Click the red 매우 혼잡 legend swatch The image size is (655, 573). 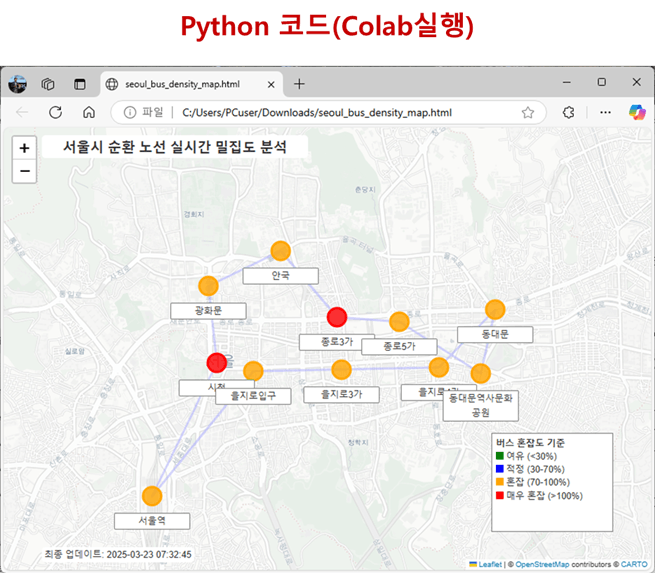500,495
